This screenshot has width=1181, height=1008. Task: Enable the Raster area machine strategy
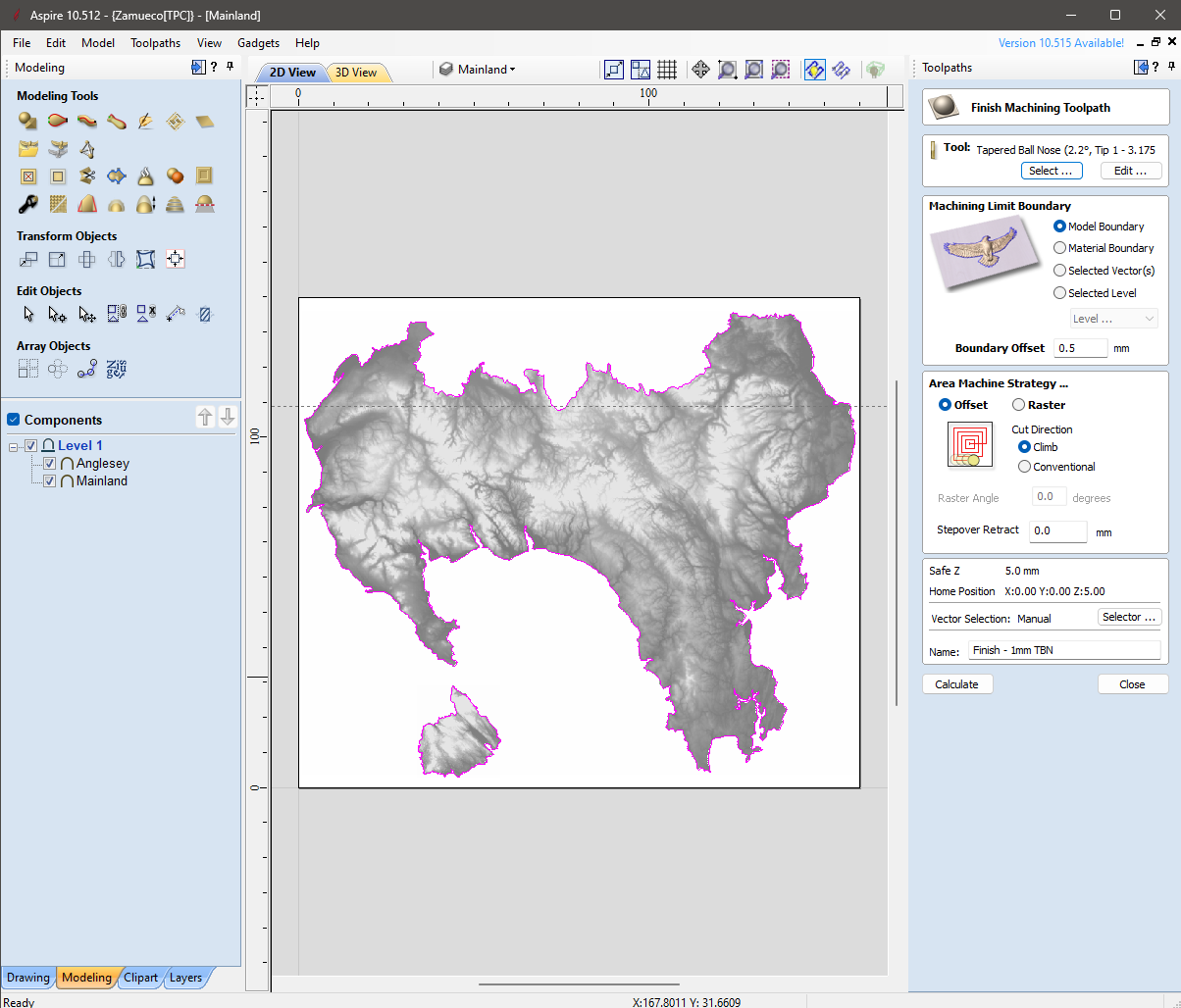[x=1018, y=404]
